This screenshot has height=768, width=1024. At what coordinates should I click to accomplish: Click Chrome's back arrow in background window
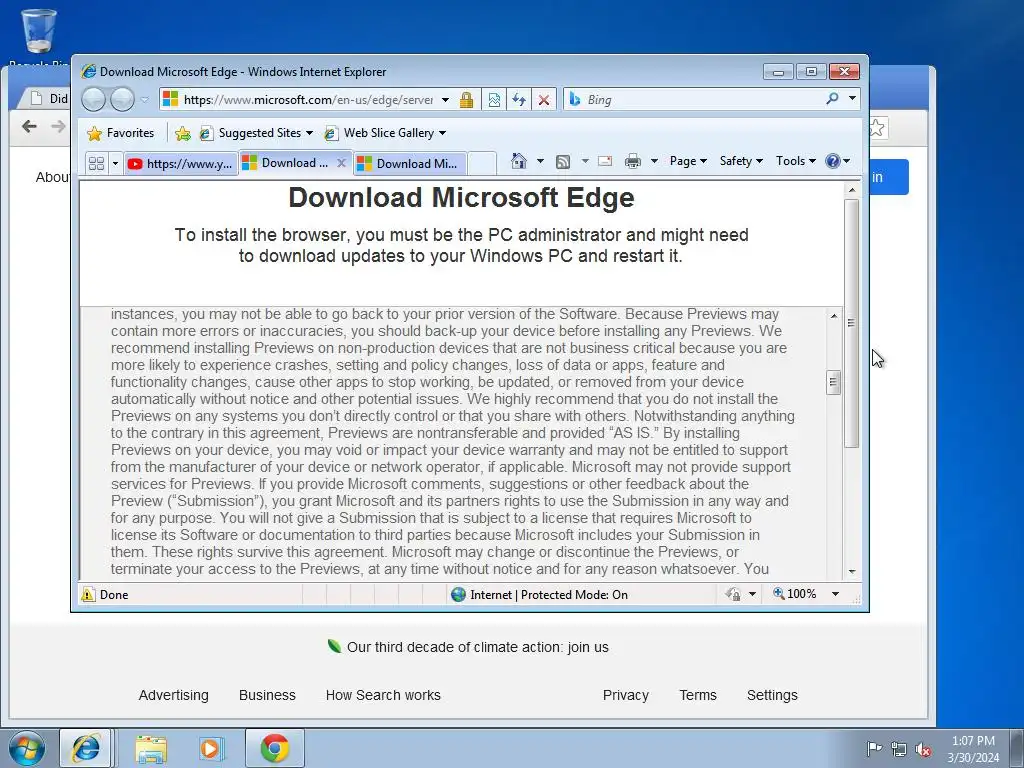29,126
